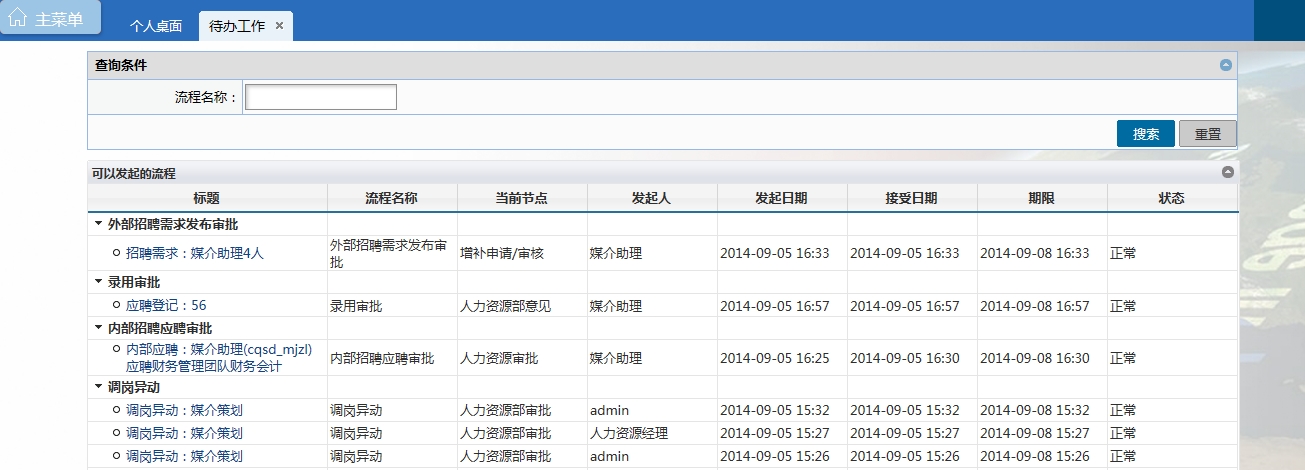Click 2014-09-08 15:27 deadline cell
The width and height of the screenshot is (1305, 470).
coord(1042,433)
